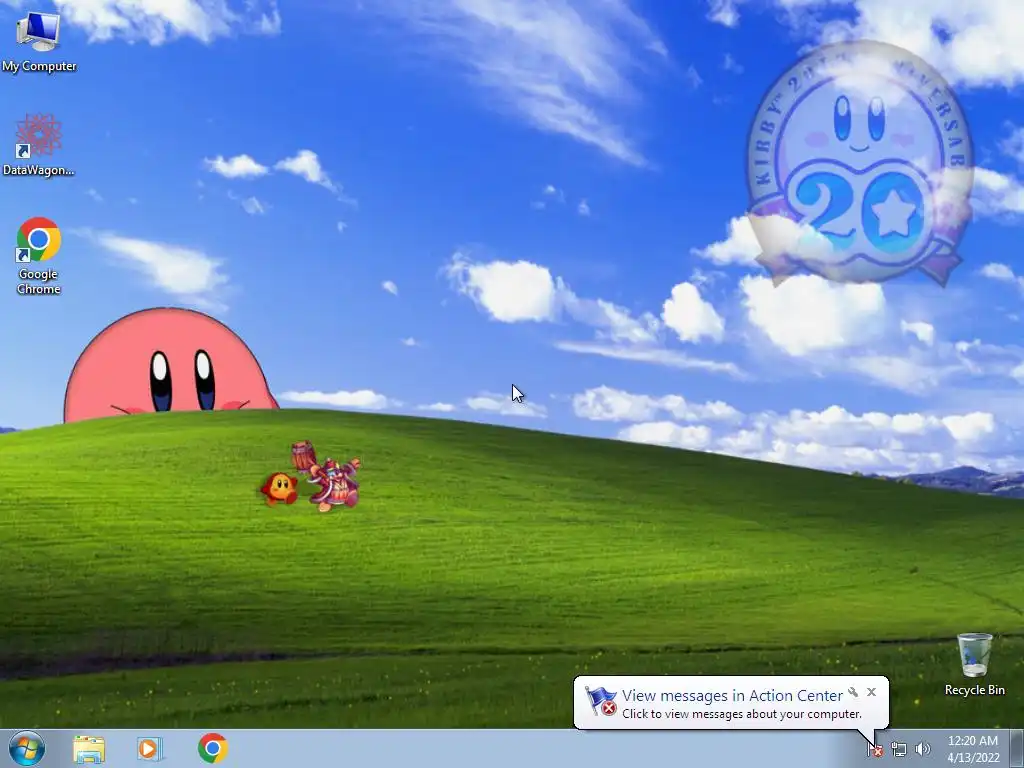Open the Windows Start menu orb
1024x768 pixels.
tap(27, 748)
